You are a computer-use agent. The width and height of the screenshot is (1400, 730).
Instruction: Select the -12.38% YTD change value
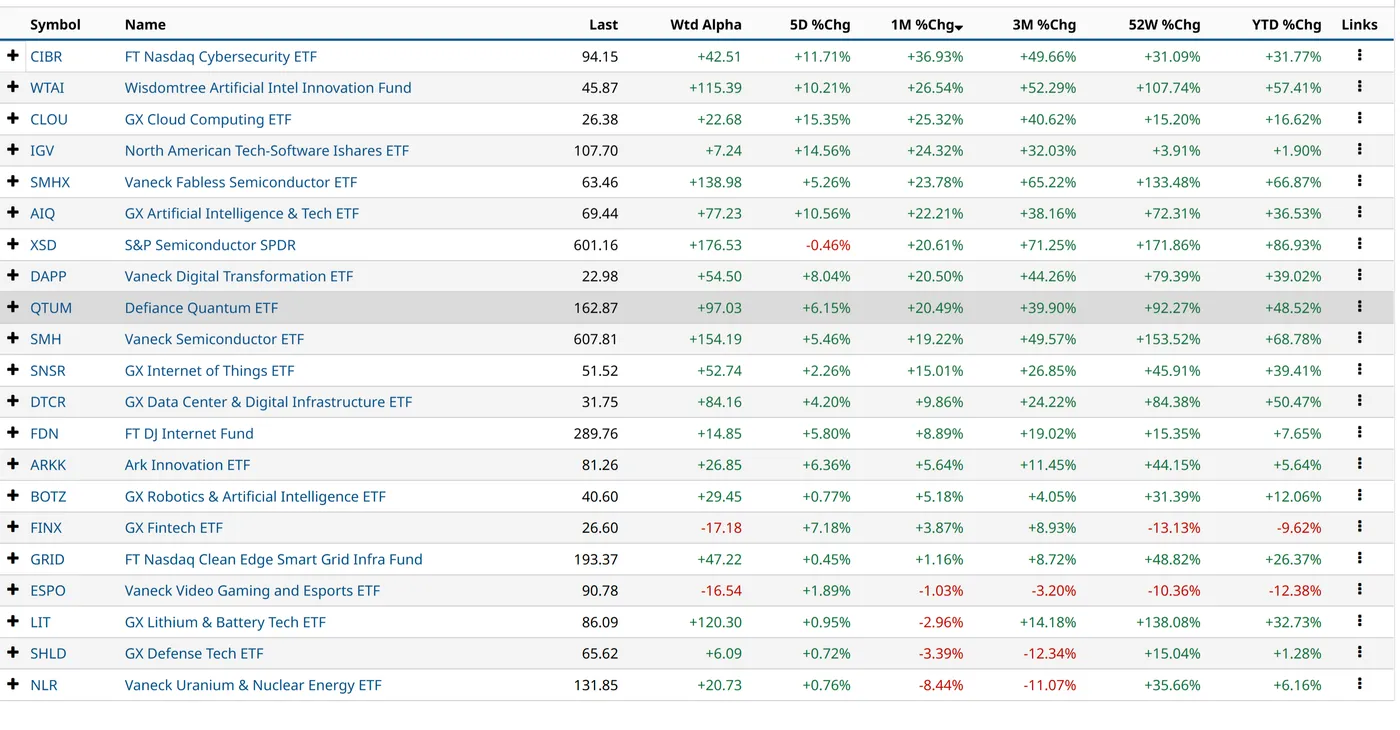[1295, 590]
